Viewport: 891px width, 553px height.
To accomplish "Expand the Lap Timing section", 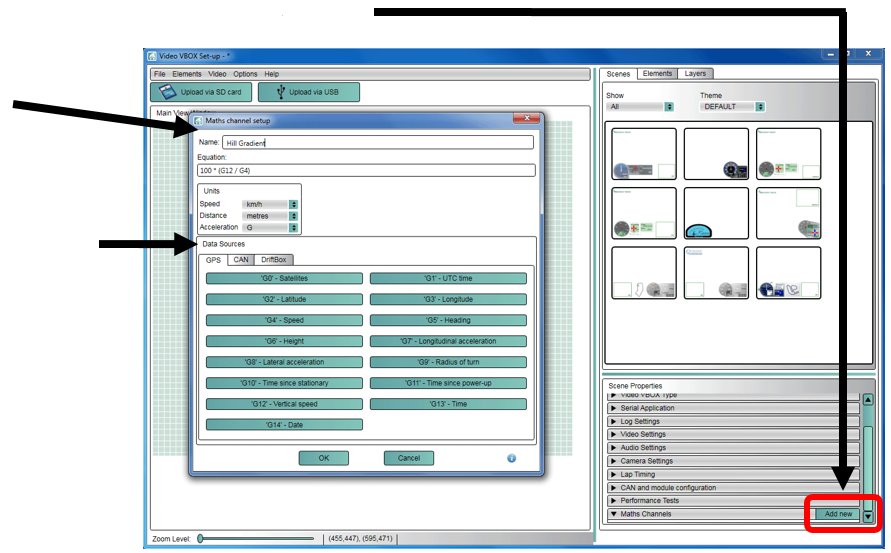I will pyautogui.click(x=733, y=475).
